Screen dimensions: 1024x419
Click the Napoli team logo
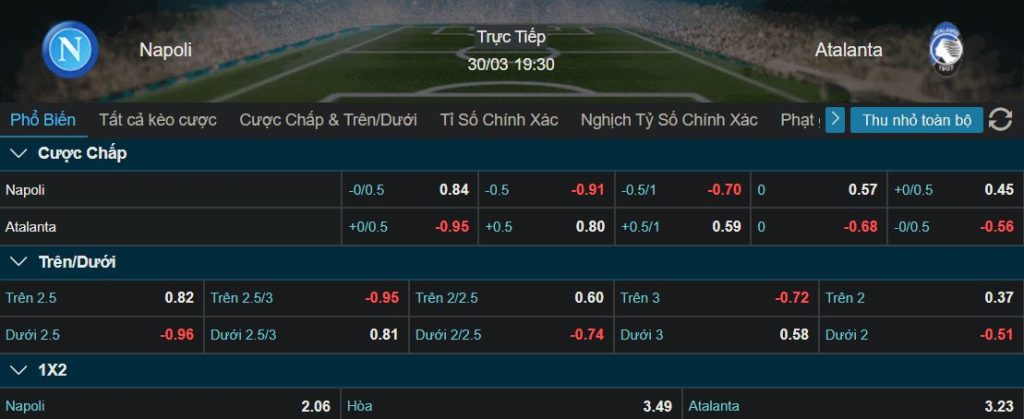[x=69, y=50]
